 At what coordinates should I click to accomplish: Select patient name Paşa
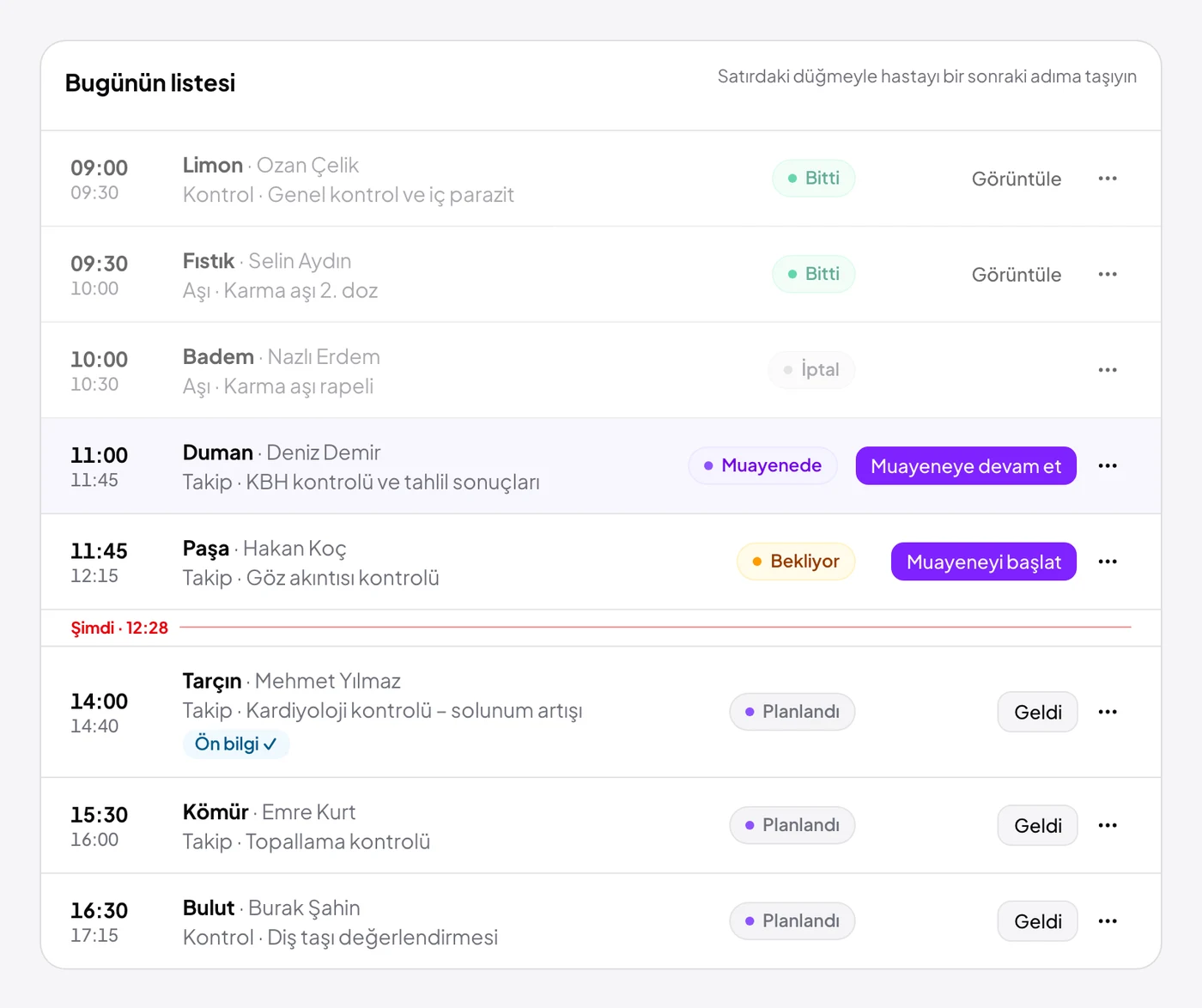click(x=206, y=549)
